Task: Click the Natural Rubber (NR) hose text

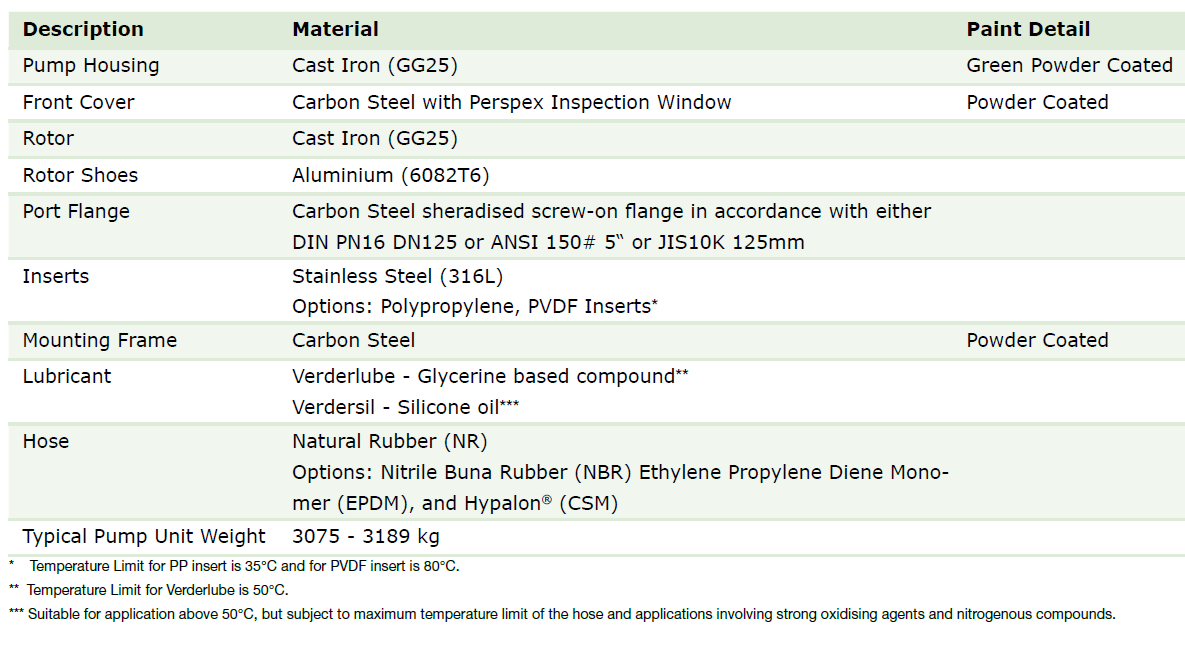Action: [389, 442]
